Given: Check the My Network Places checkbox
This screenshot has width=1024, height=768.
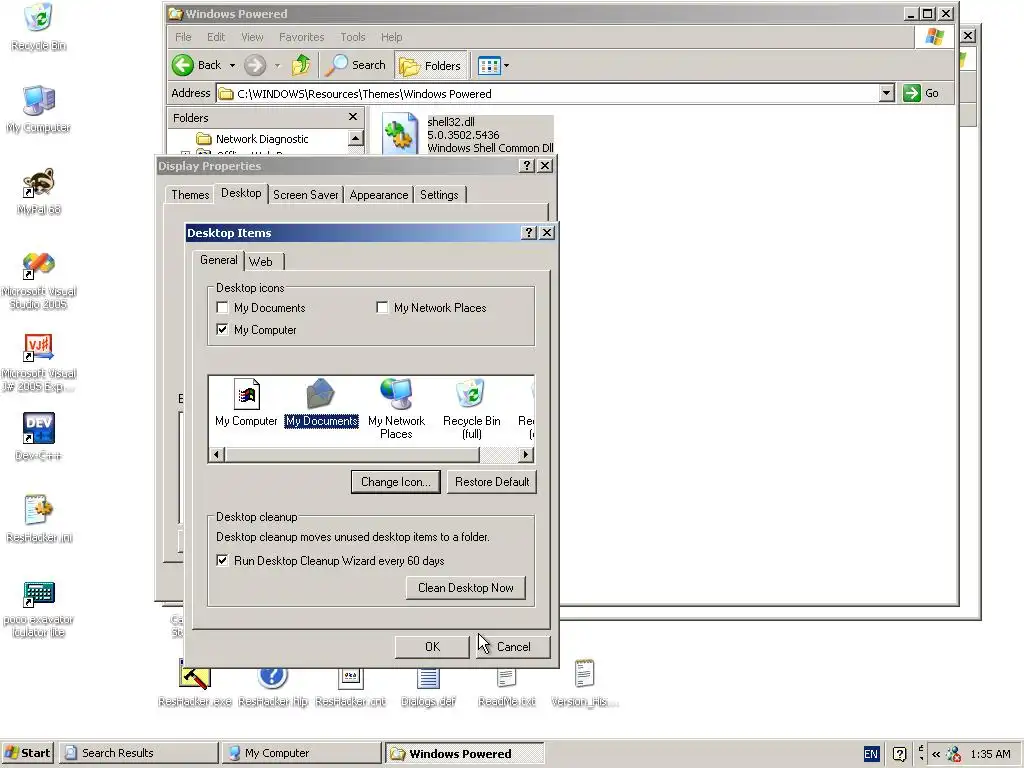Looking at the screenshot, I should coord(383,308).
